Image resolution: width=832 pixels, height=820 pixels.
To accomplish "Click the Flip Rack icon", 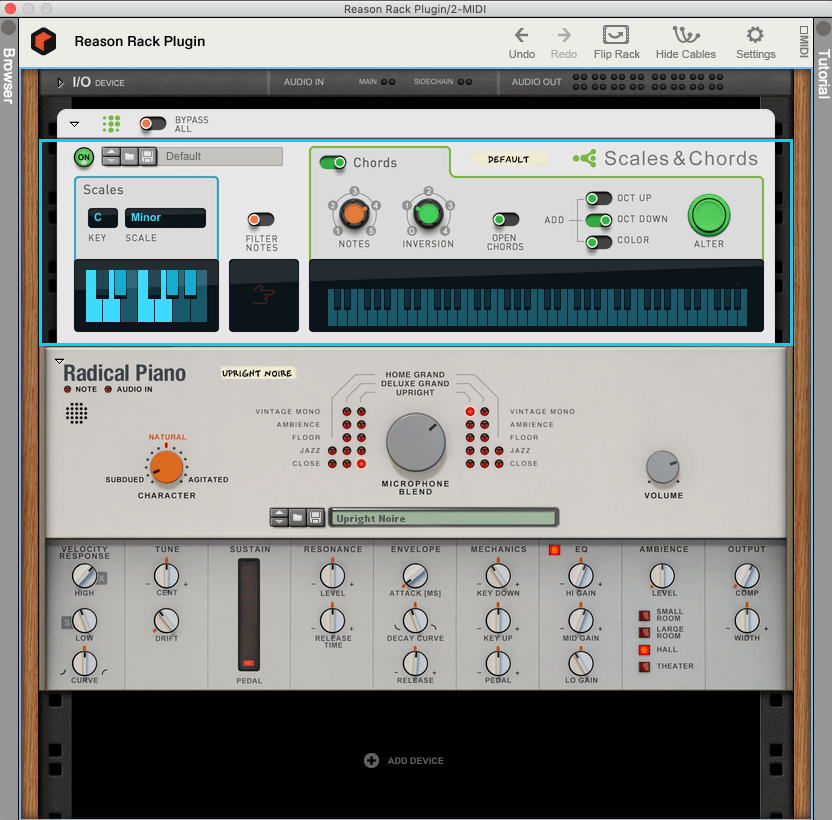I will pyautogui.click(x=616, y=35).
